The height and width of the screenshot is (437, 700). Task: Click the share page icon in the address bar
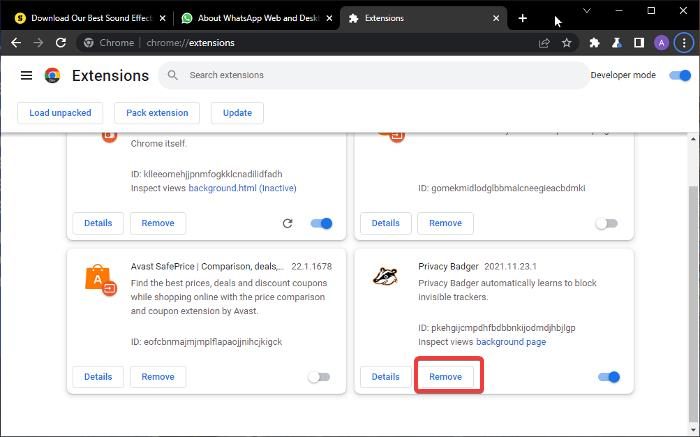coord(544,43)
